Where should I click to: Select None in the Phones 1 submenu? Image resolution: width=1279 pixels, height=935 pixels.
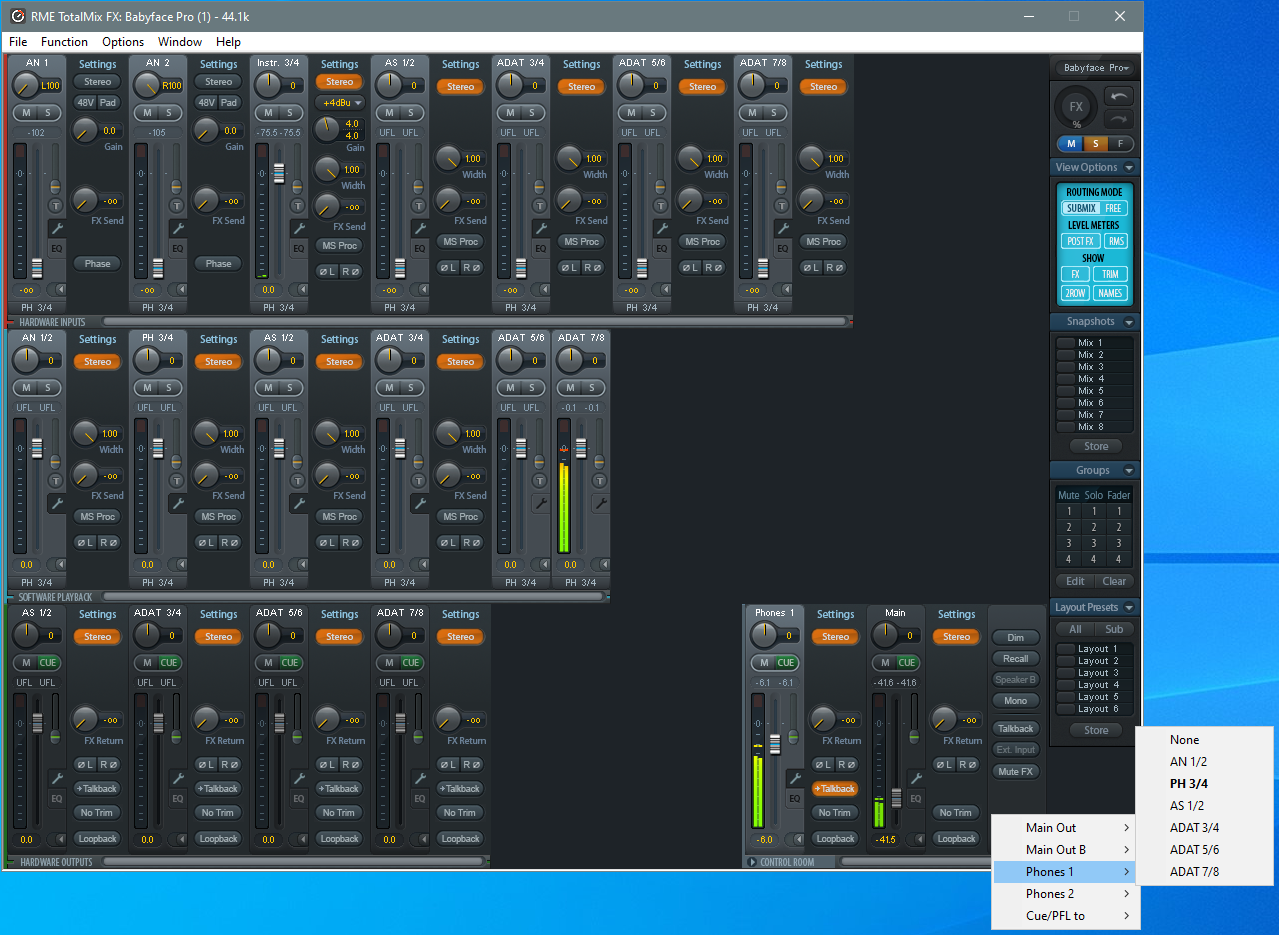1205,739
